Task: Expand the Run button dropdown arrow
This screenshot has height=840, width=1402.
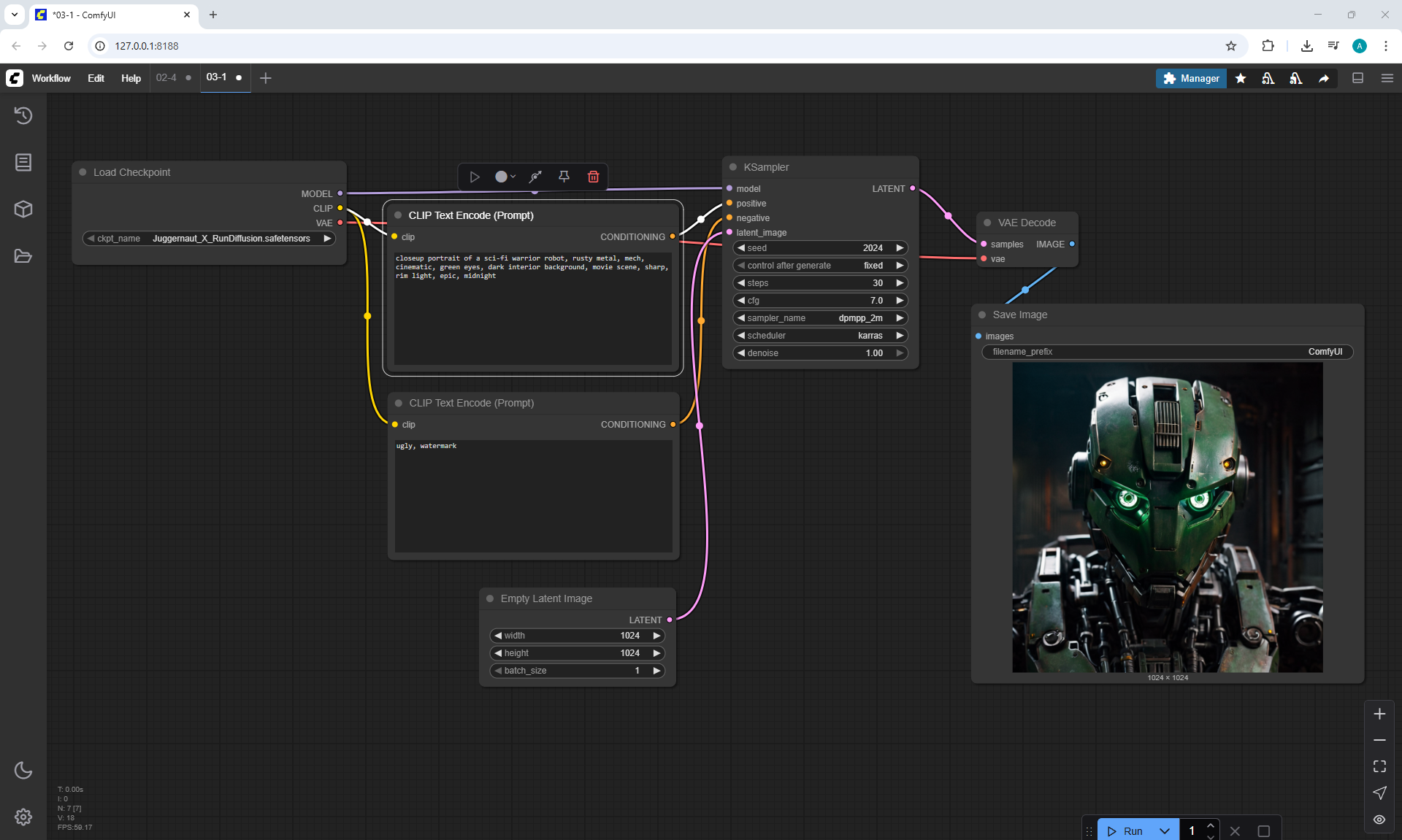Action: pos(1165,831)
